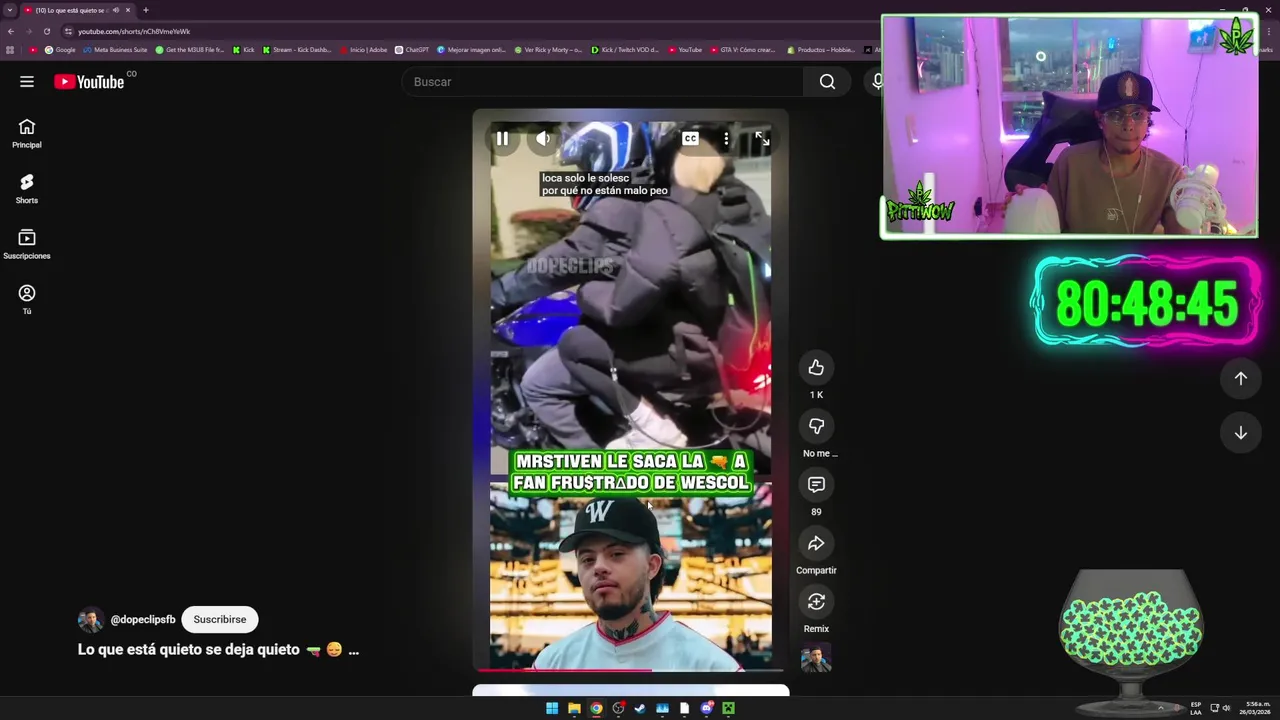Click the dopeclipsfb channel avatar
Image resolution: width=1280 pixels, height=720 pixels.
[x=91, y=620]
